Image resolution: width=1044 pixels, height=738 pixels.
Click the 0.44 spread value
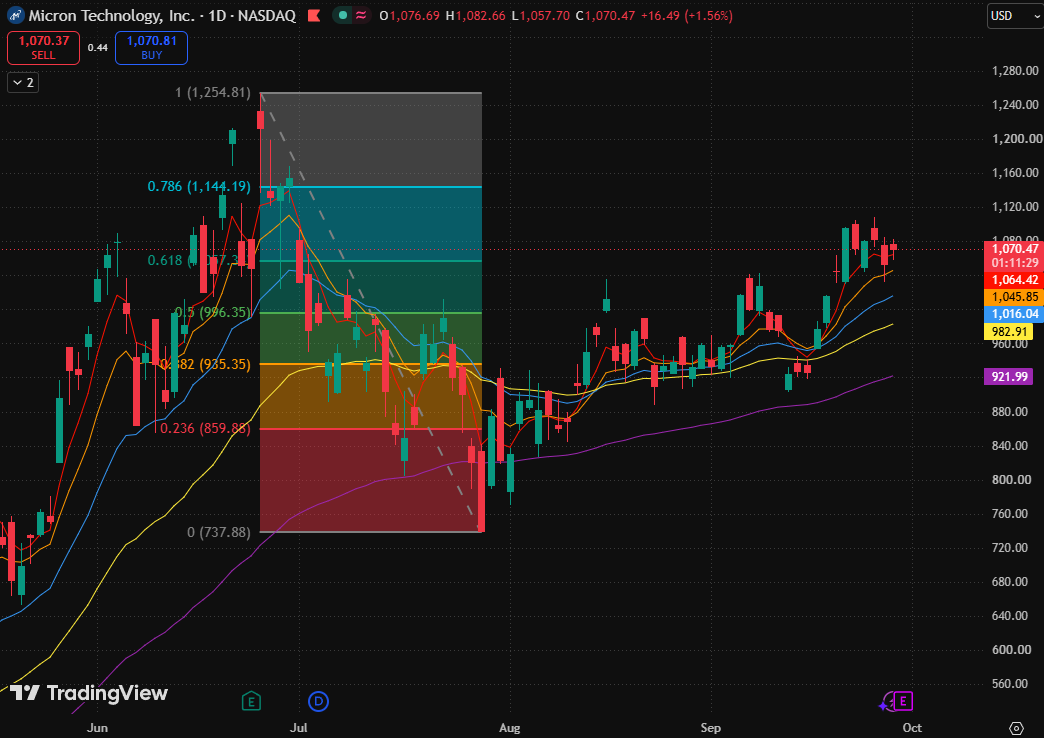(98, 48)
